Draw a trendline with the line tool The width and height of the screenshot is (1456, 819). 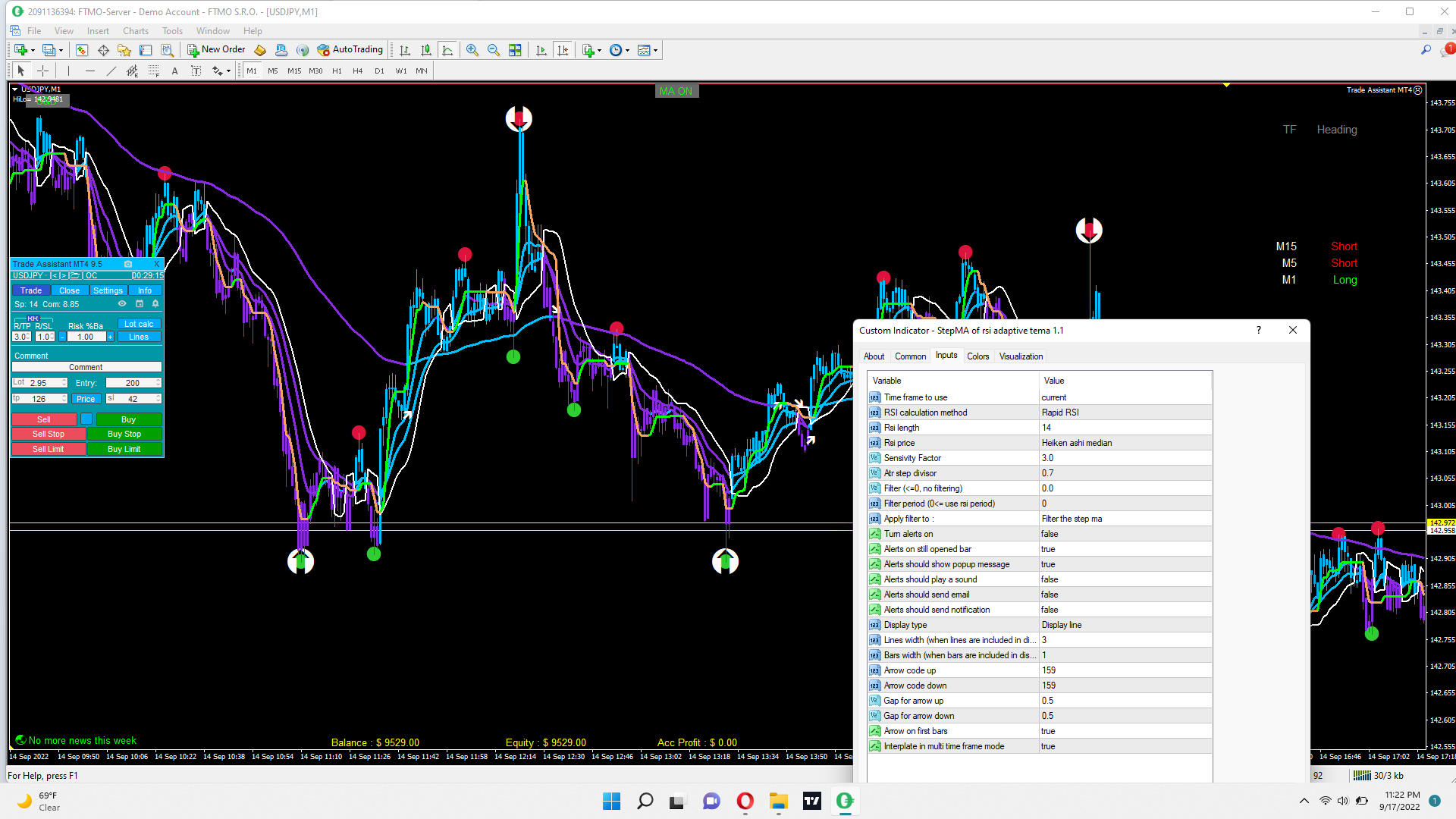pos(111,71)
